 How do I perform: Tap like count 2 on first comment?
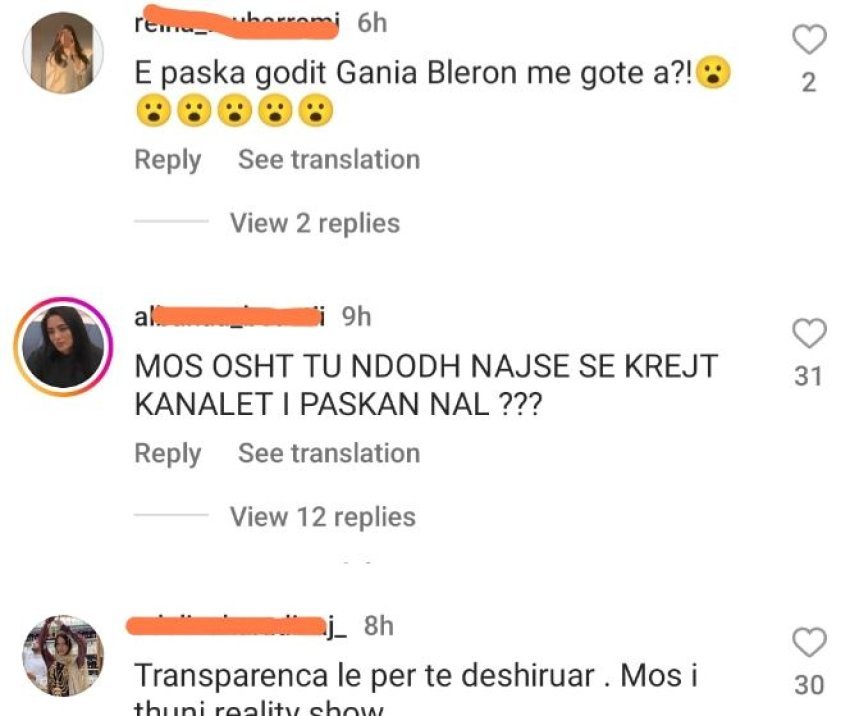point(809,83)
